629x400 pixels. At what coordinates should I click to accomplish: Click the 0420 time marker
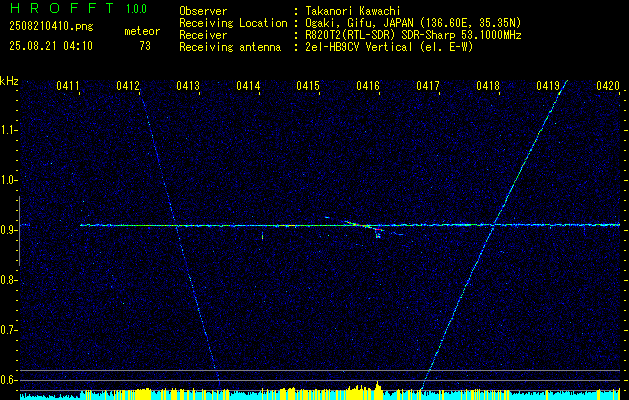tap(608, 86)
